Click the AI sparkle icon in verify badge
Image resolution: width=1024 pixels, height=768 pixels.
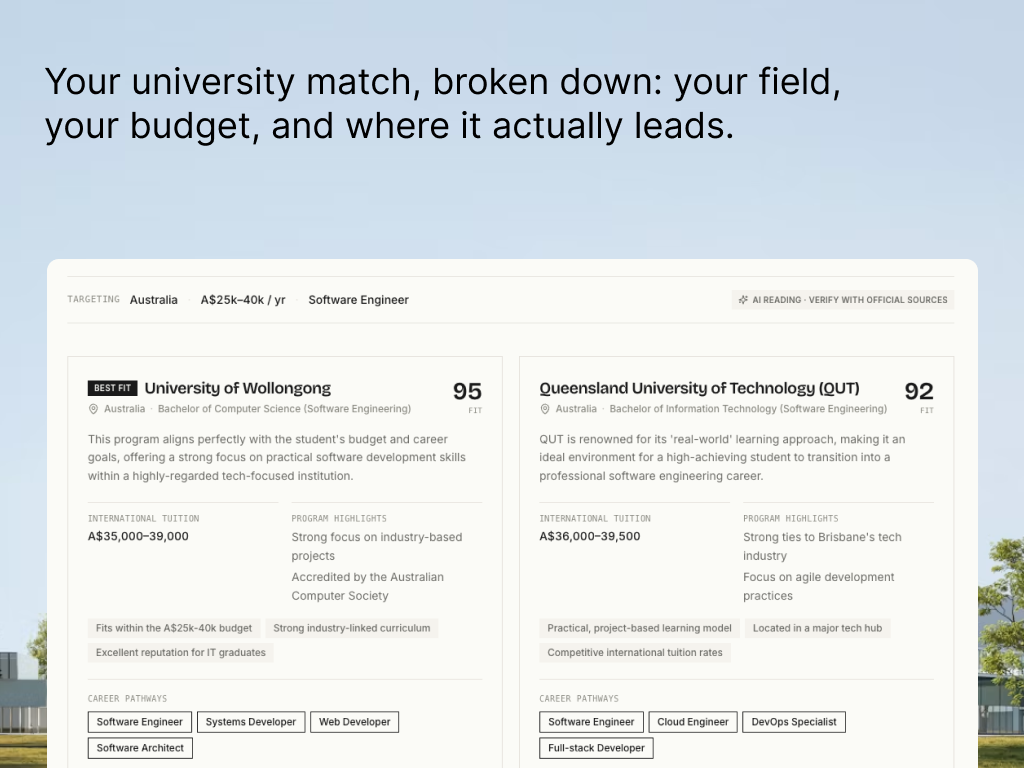coord(743,300)
